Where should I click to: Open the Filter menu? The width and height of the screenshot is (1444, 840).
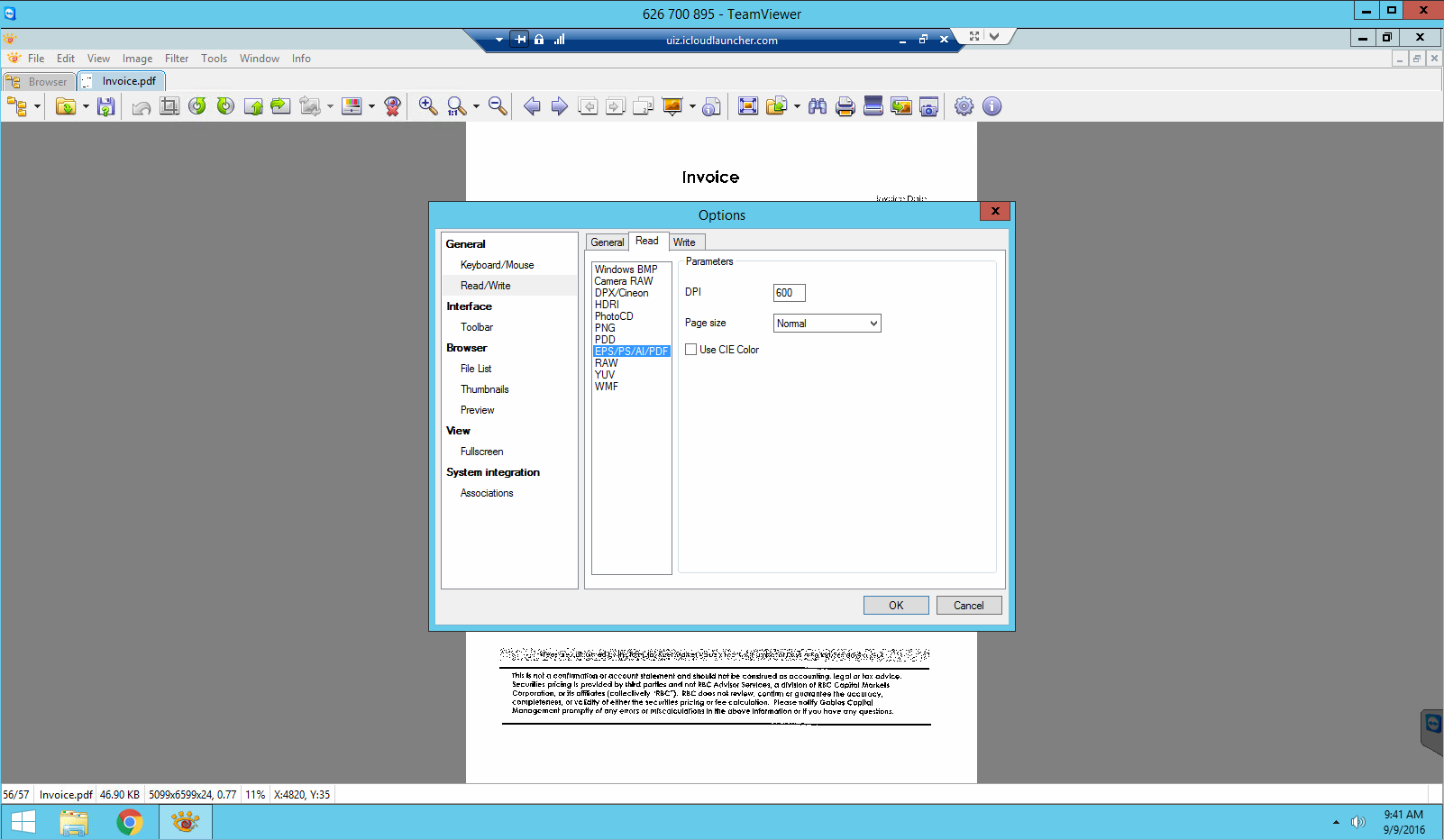[x=177, y=59]
